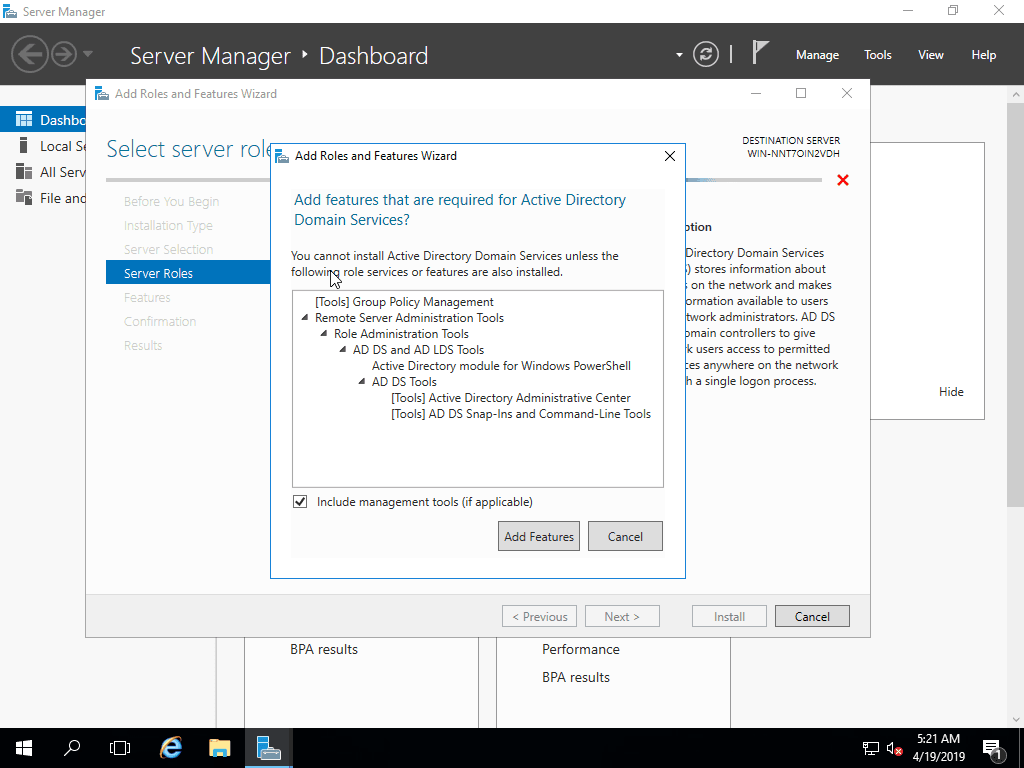
Task: Click the BPA results link under Performance
Action: coord(576,677)
